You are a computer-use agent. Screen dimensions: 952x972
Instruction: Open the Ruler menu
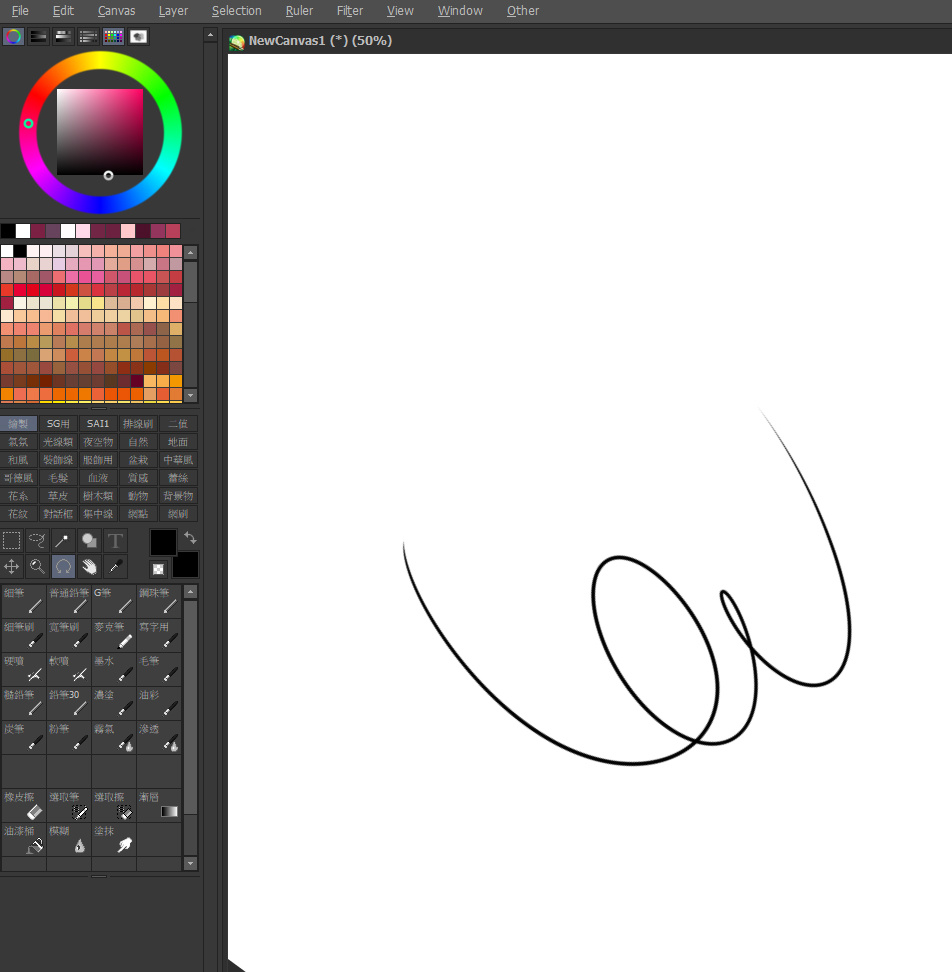[x=299, y=11]
